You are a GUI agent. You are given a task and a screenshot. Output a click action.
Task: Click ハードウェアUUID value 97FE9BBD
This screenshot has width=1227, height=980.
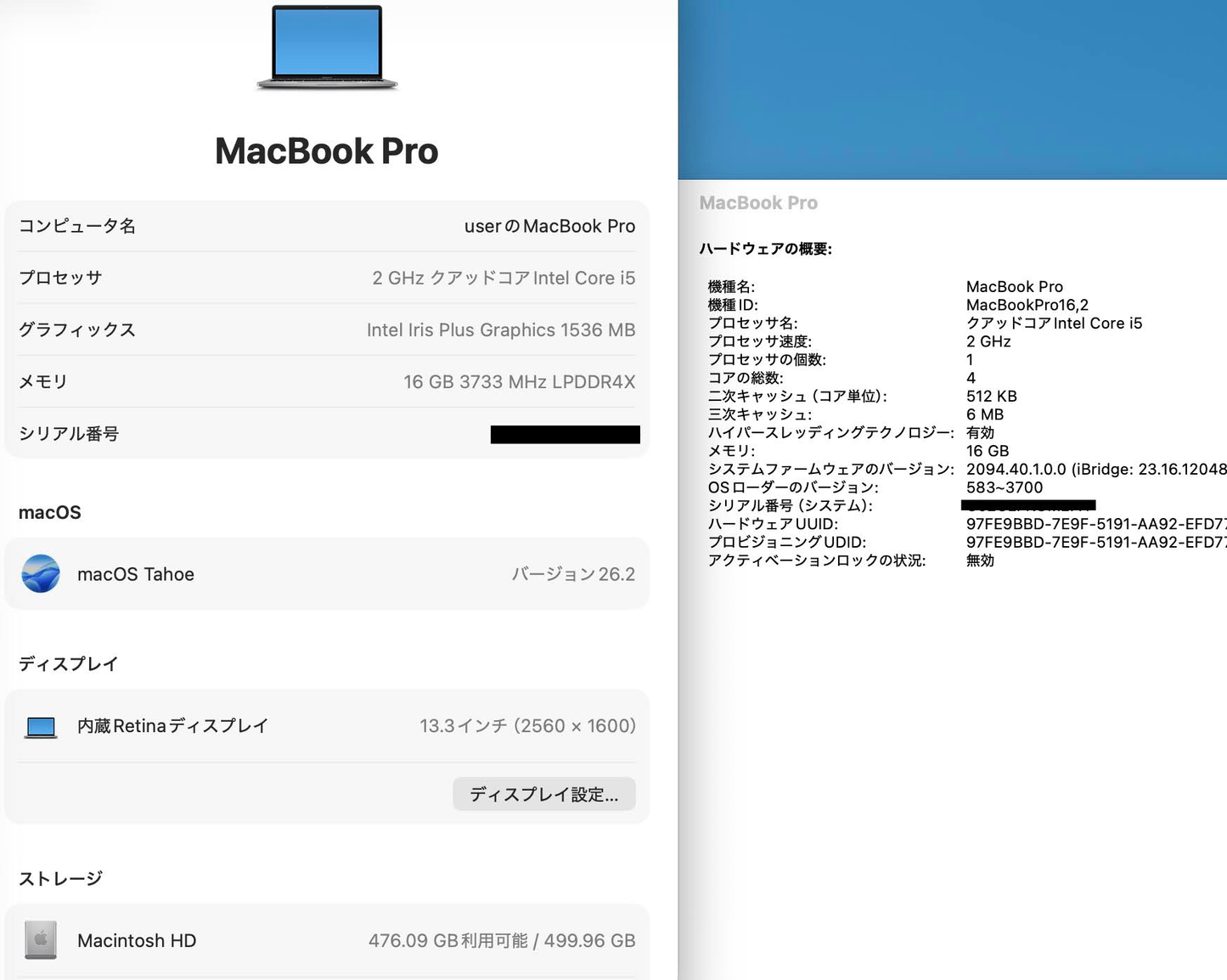[1096, 524]
